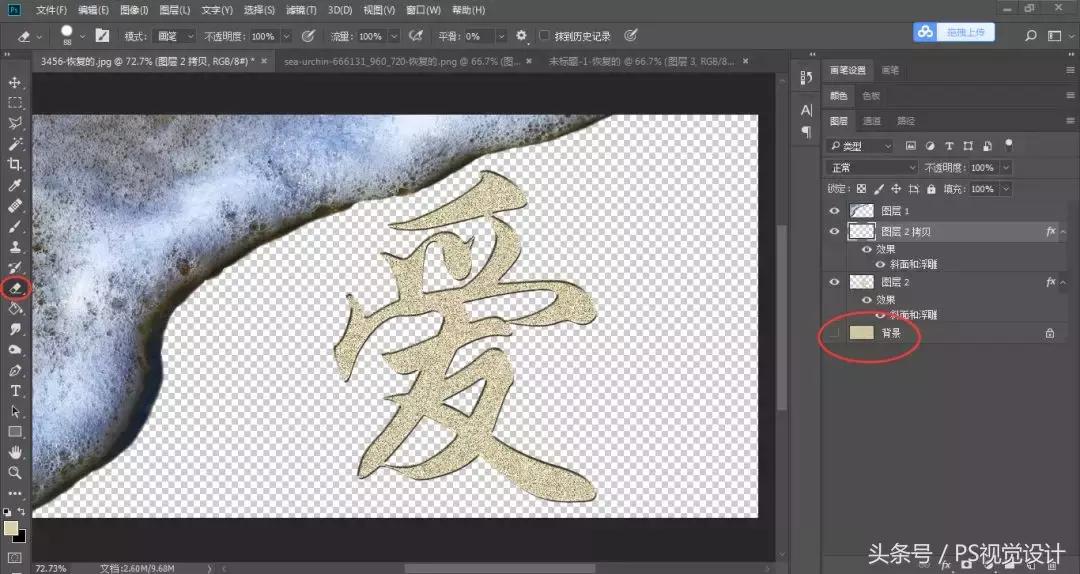The image size is (1080, 574).
Task: Toggle Quick Mask mode icon
Action: coord(14,557)
